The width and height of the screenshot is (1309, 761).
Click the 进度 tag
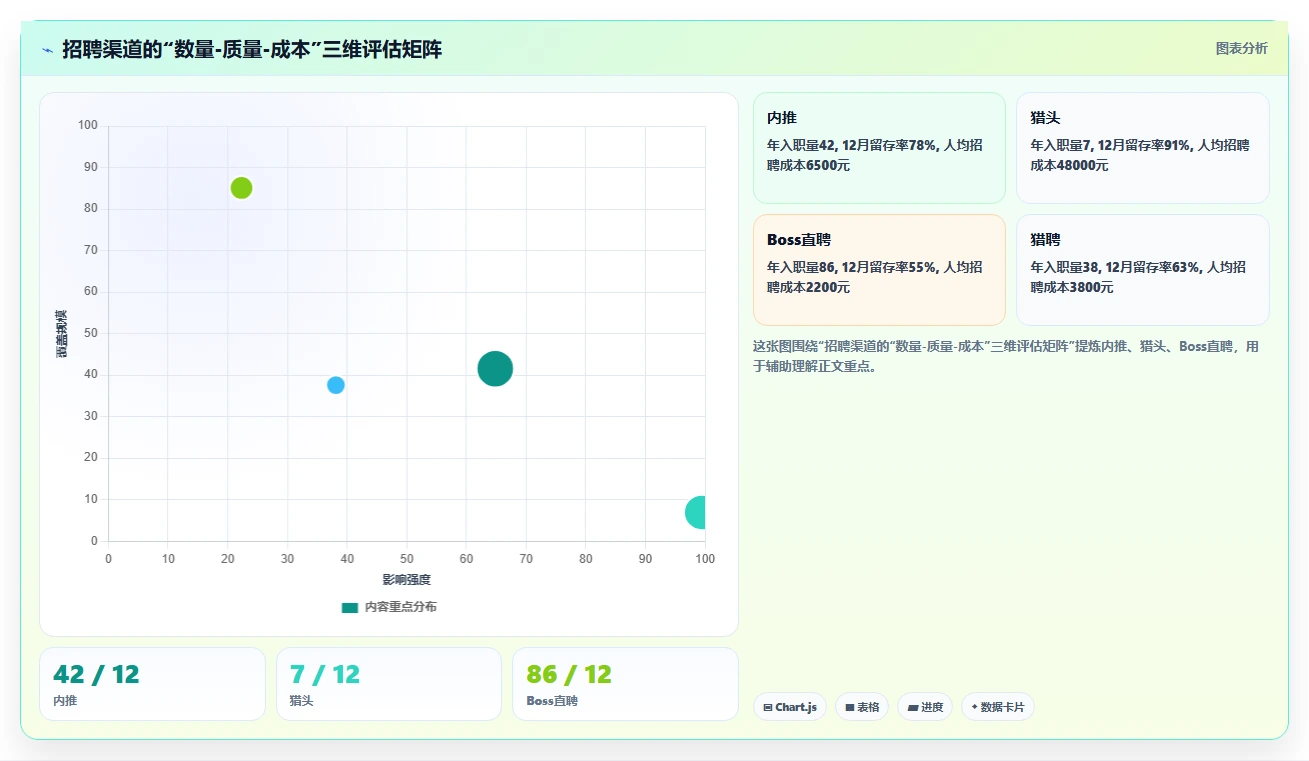[925, 707]
